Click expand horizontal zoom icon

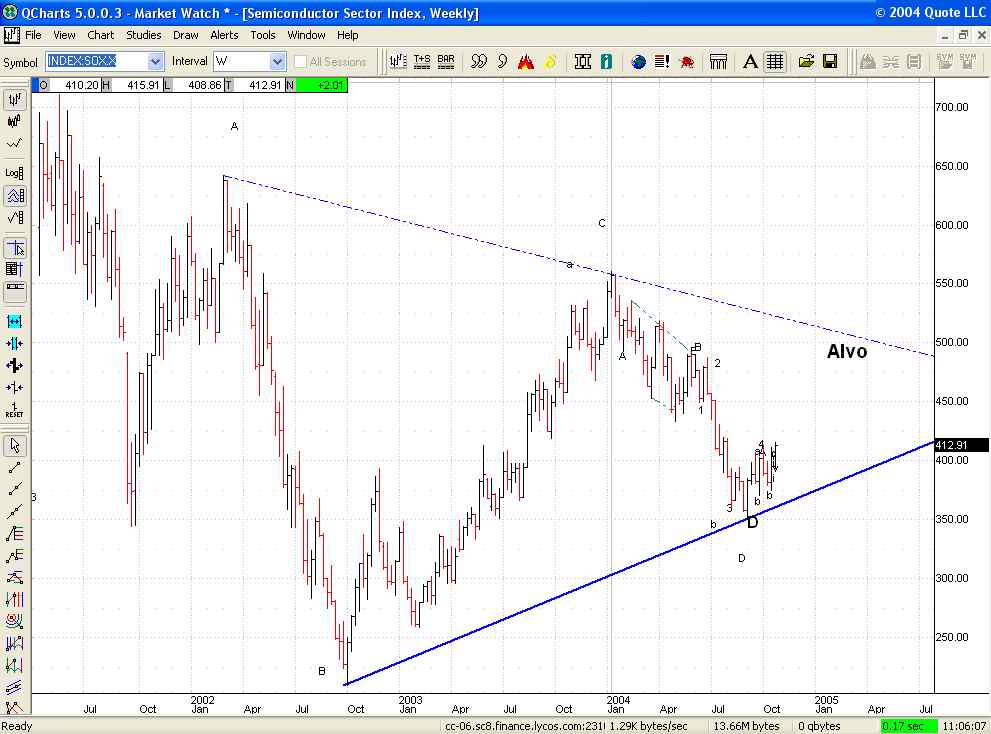click(14, 321)
